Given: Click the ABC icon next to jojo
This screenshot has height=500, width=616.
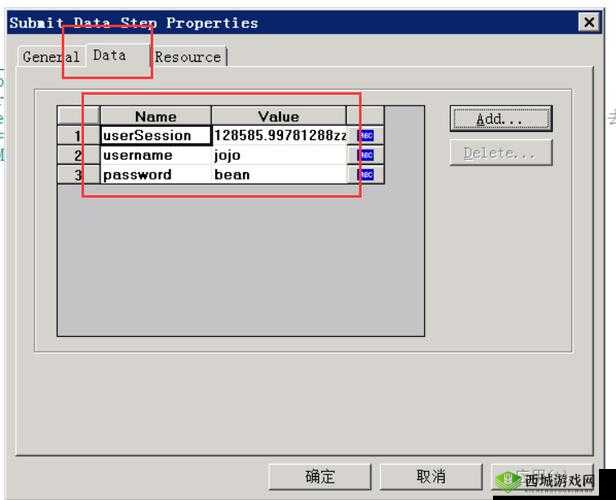Looking at the screenshot, I should pos(366,155).
